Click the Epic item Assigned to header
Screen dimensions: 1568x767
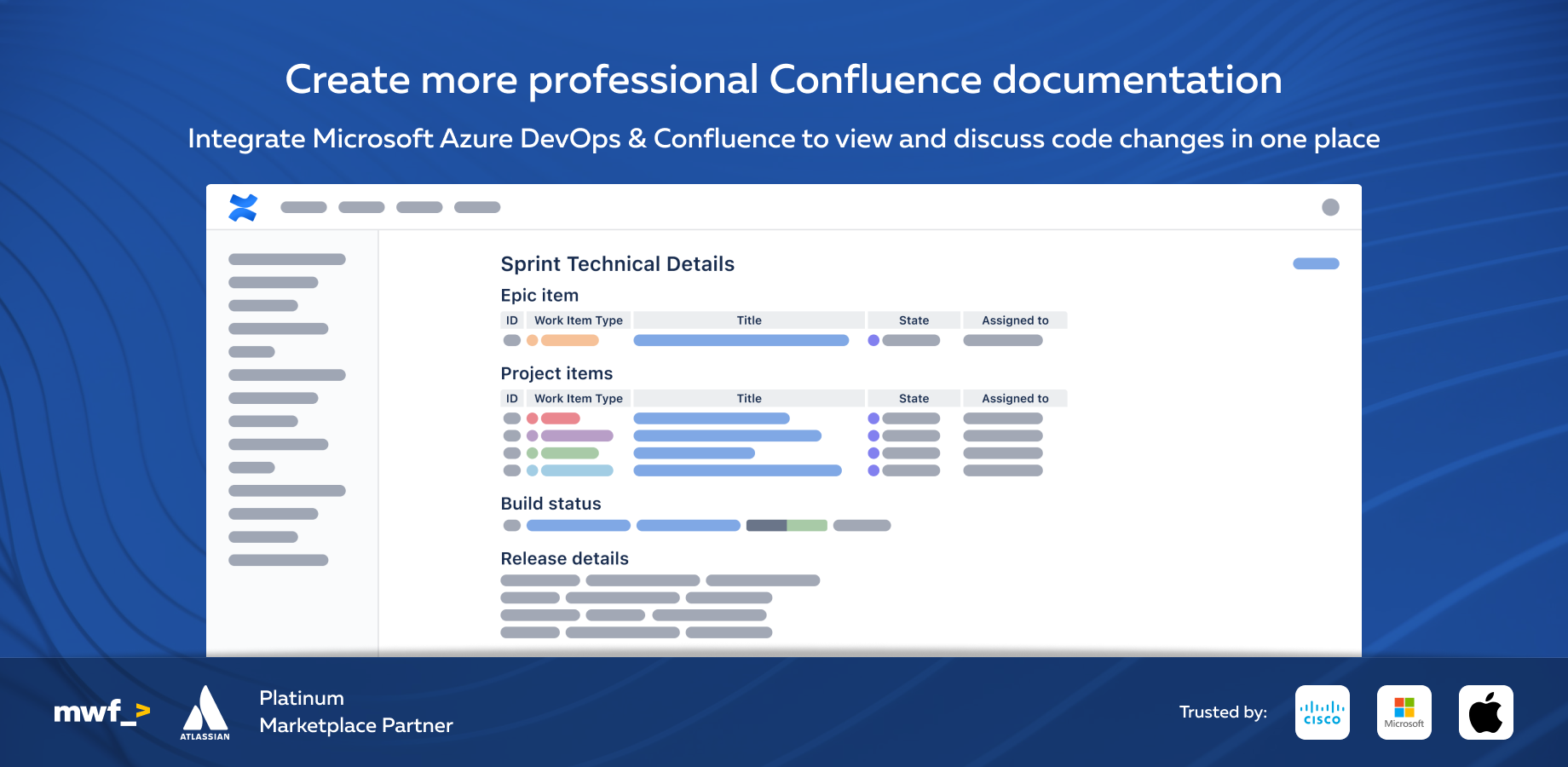click(x=1015, y=320)
